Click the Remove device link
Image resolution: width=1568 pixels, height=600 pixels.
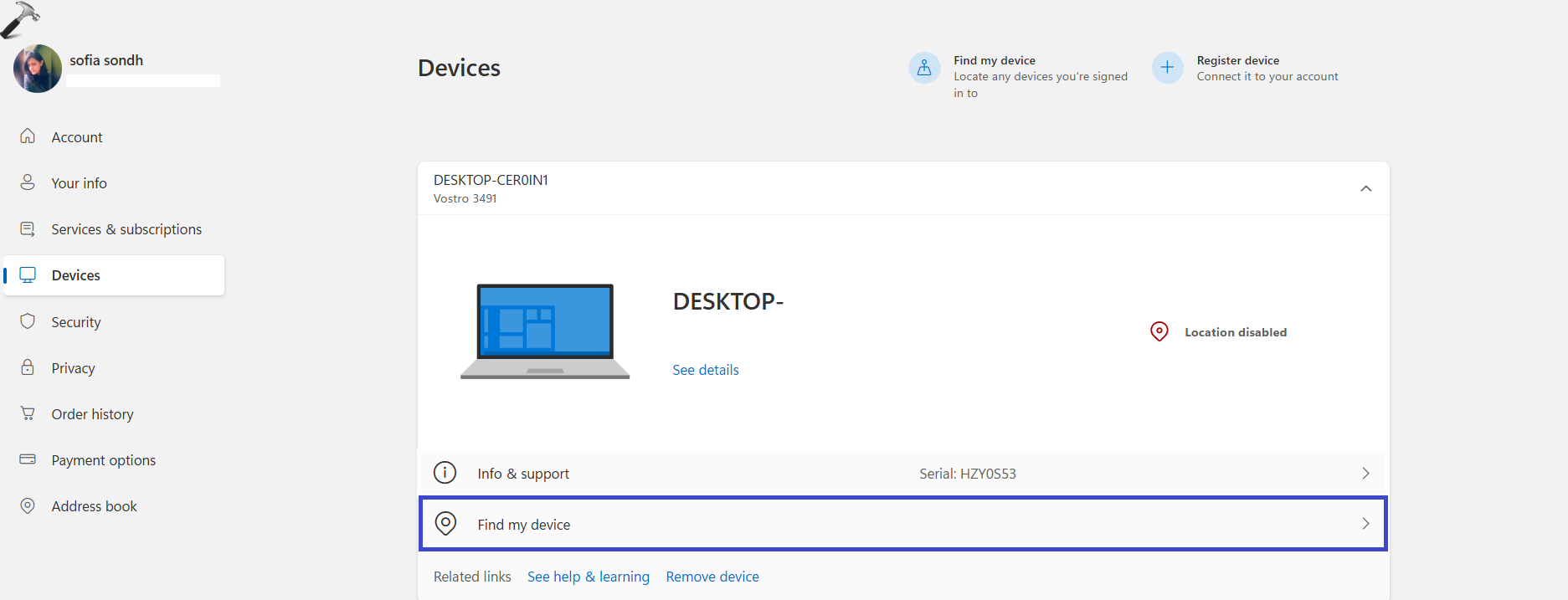pos(712,577)
